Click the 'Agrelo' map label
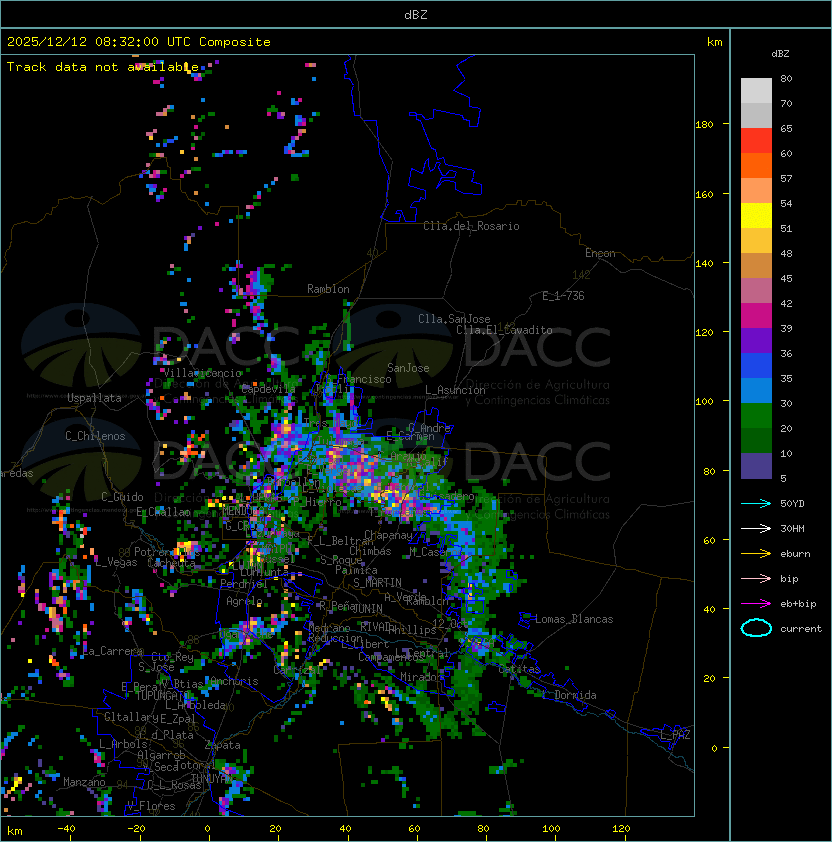Screen dimensions: 832x842 click(244, 601)
